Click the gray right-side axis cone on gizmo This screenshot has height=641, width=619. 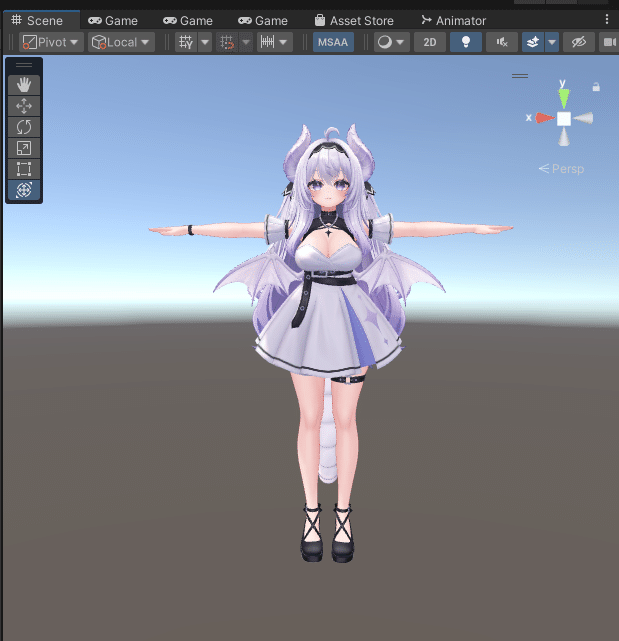tap(583, 118)
